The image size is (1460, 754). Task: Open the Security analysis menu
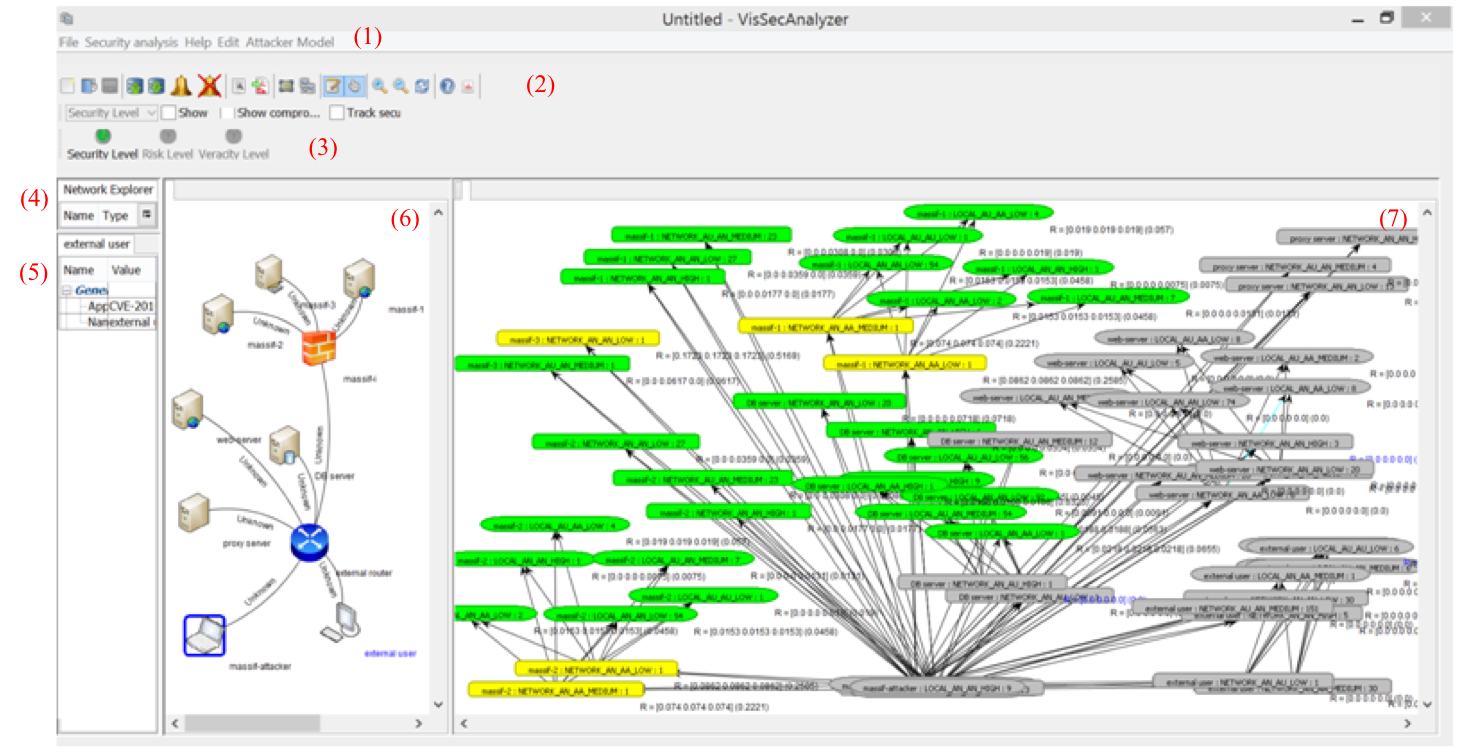coord(131,43)
